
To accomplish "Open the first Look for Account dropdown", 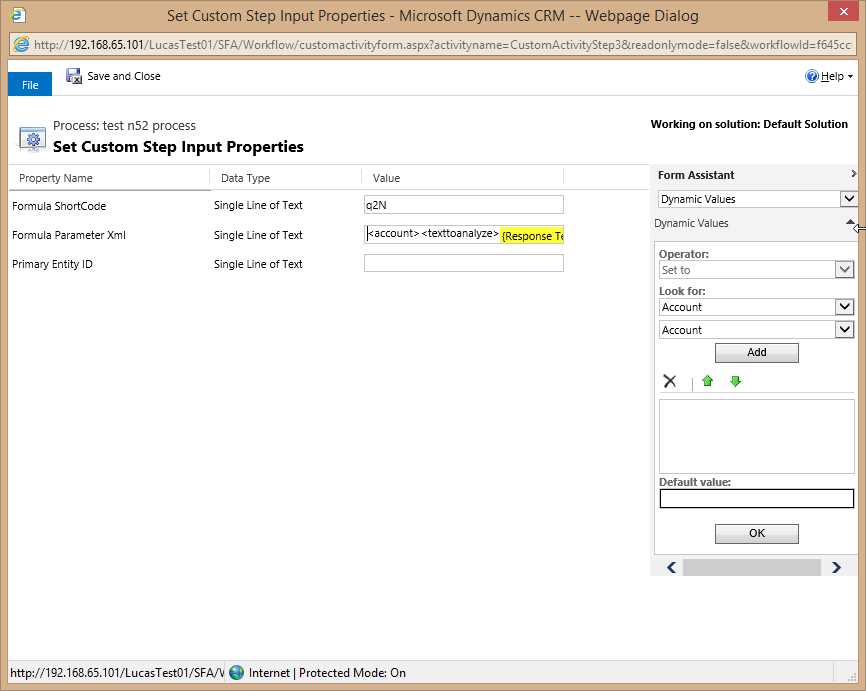I will point(844,307).
